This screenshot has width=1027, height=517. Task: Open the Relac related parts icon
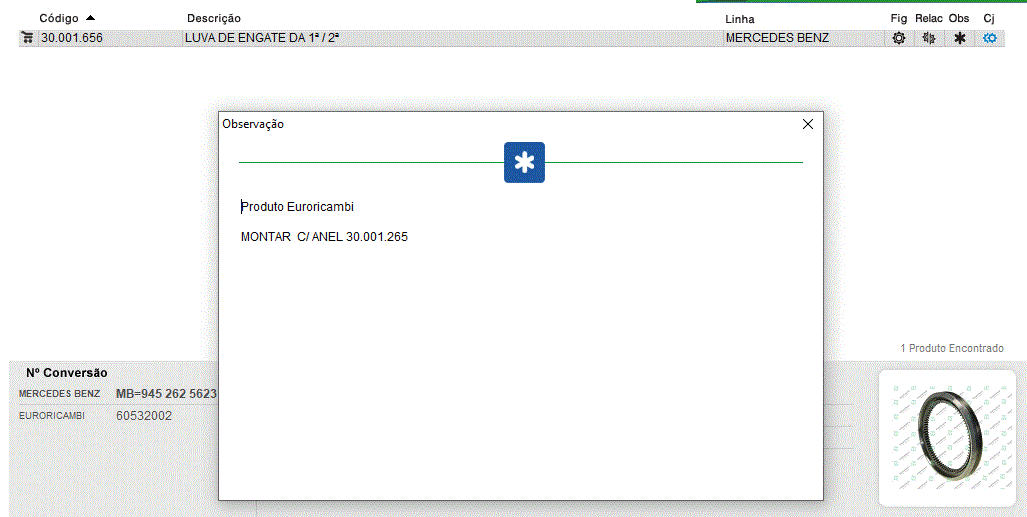929,38
